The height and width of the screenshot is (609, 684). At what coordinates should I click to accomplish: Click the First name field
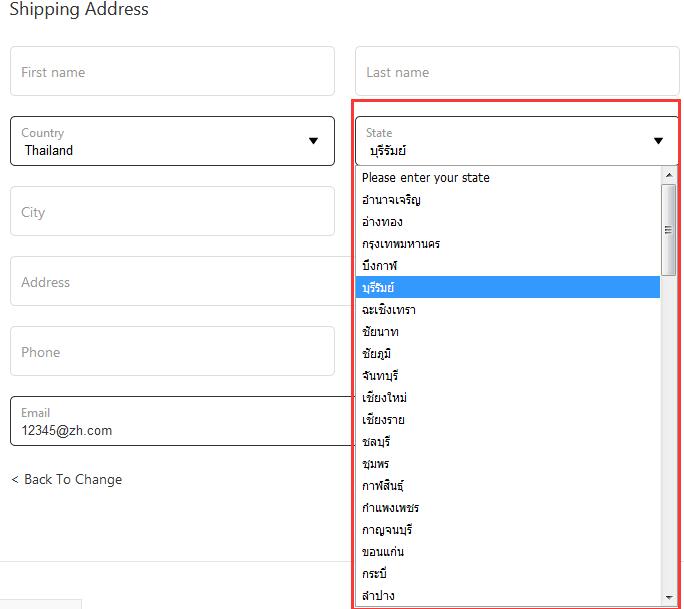(x=172, y=72)
